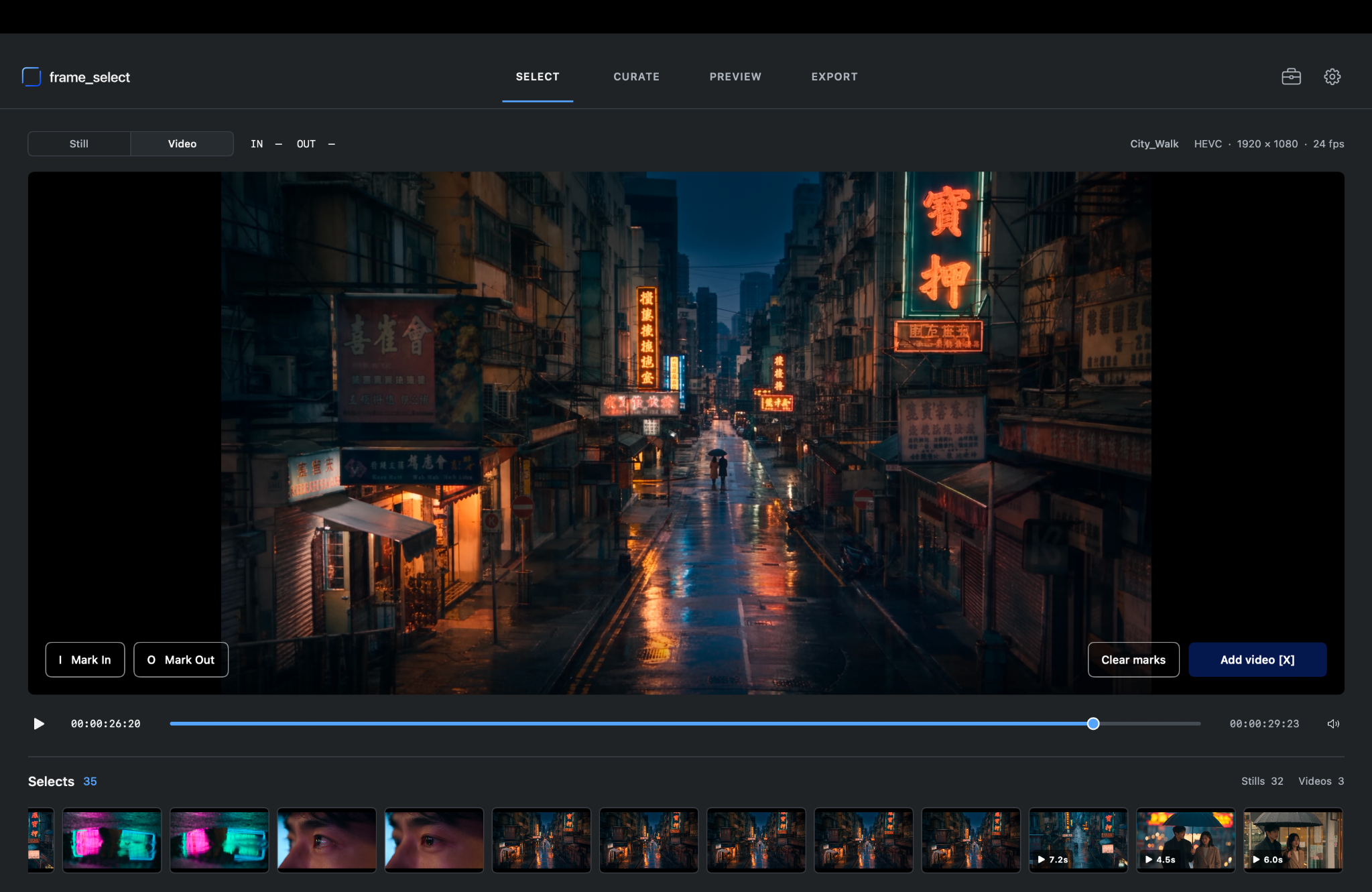The image size is (1372, 892).
Task: Click the frame_select logo icon
Action: pyautogui.click(x=32, y=77)
